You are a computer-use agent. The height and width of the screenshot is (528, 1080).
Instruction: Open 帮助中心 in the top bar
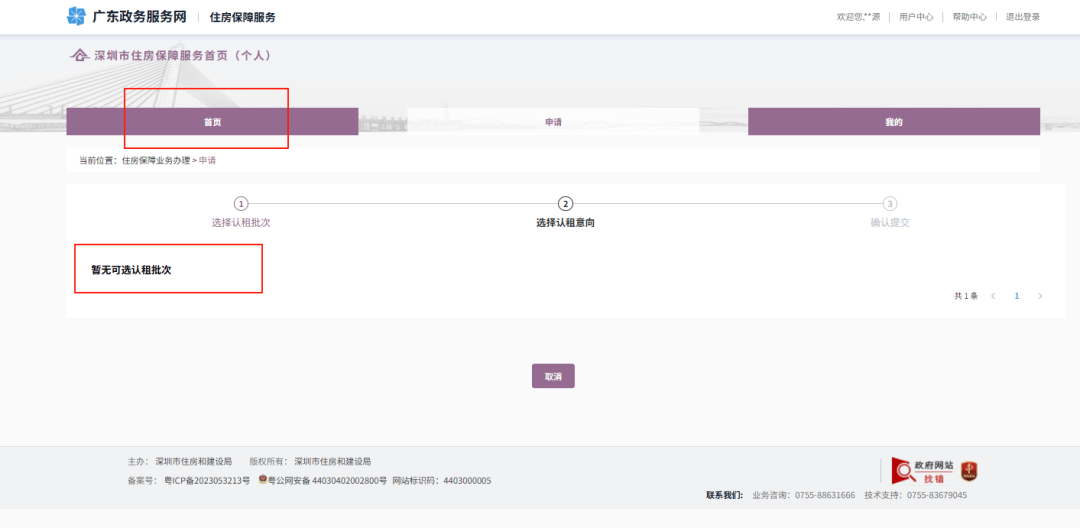point(969,17)
